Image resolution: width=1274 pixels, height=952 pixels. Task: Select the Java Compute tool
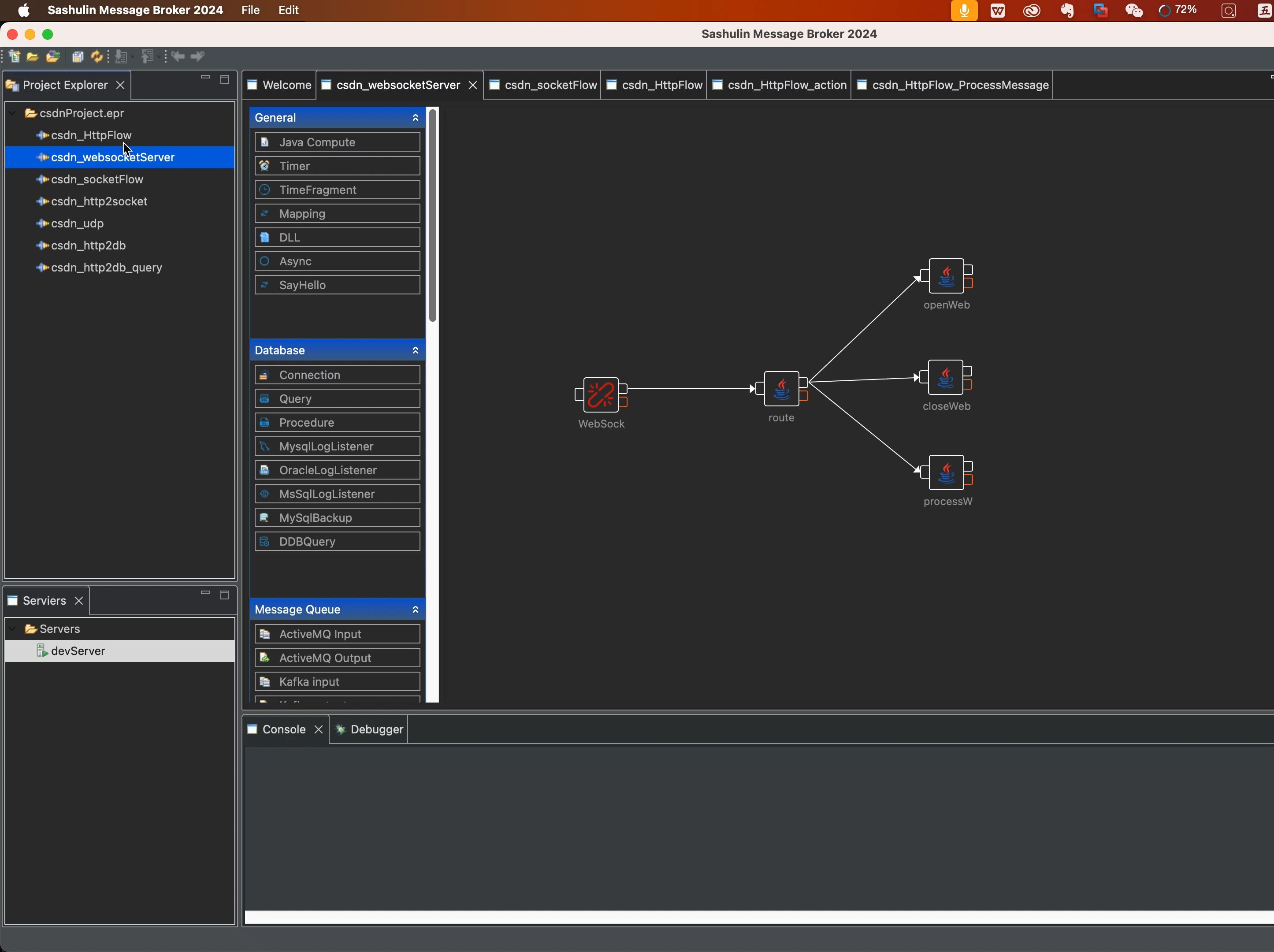tap(337, 142)
